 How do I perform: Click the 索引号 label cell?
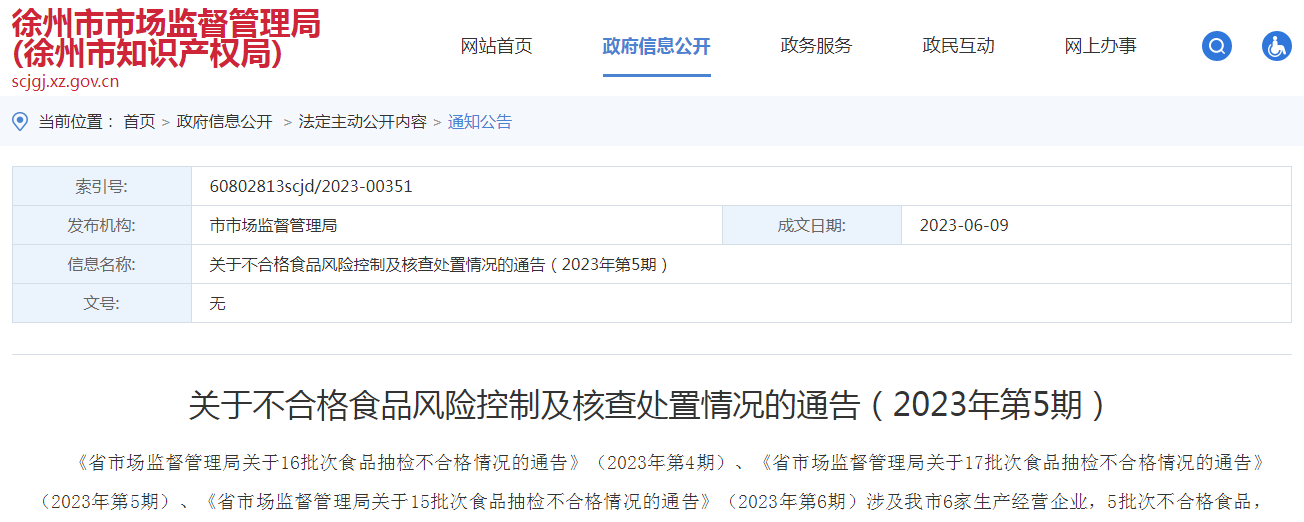(x=102, y=187)
